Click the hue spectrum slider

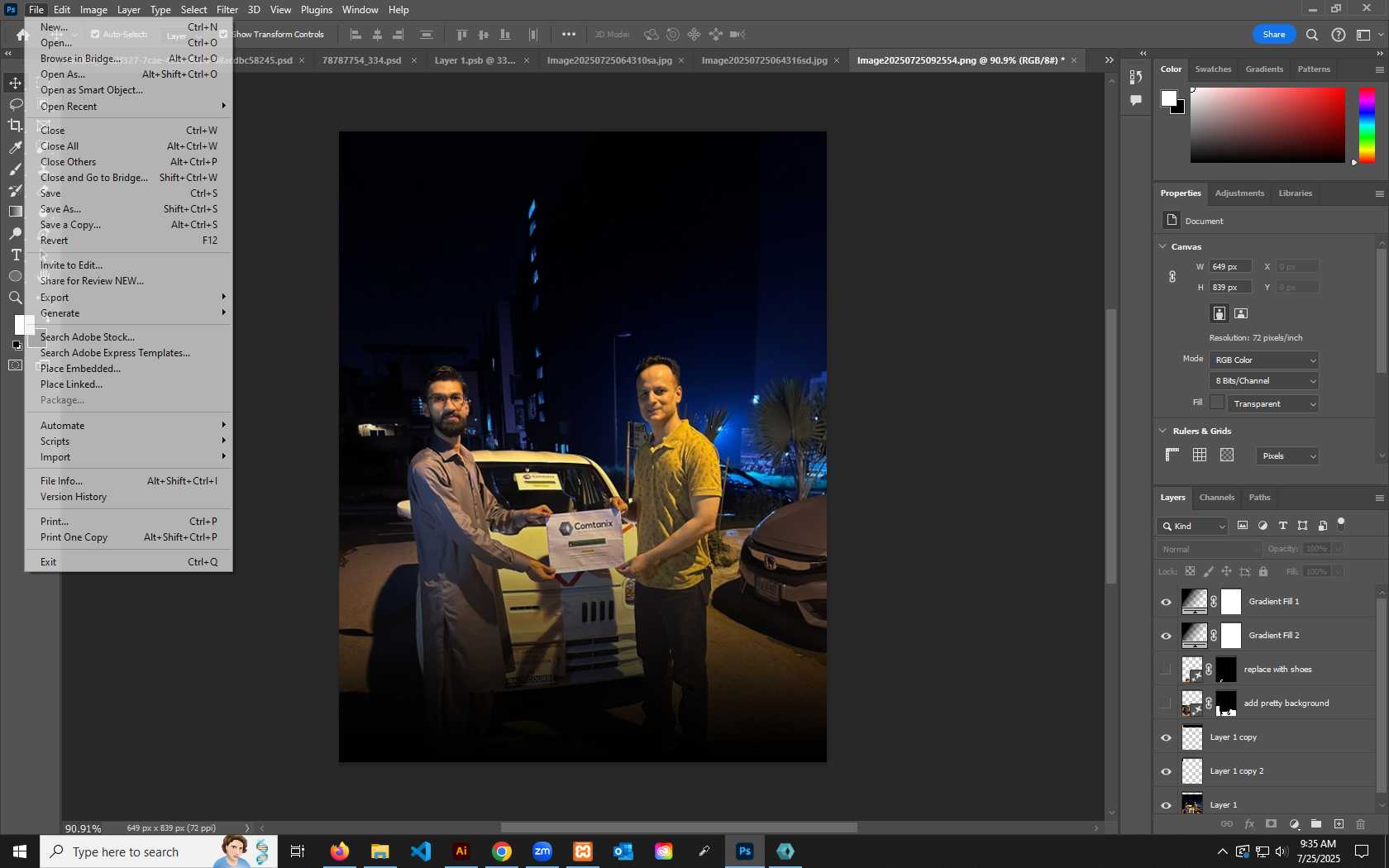(x=1367, y=125)
